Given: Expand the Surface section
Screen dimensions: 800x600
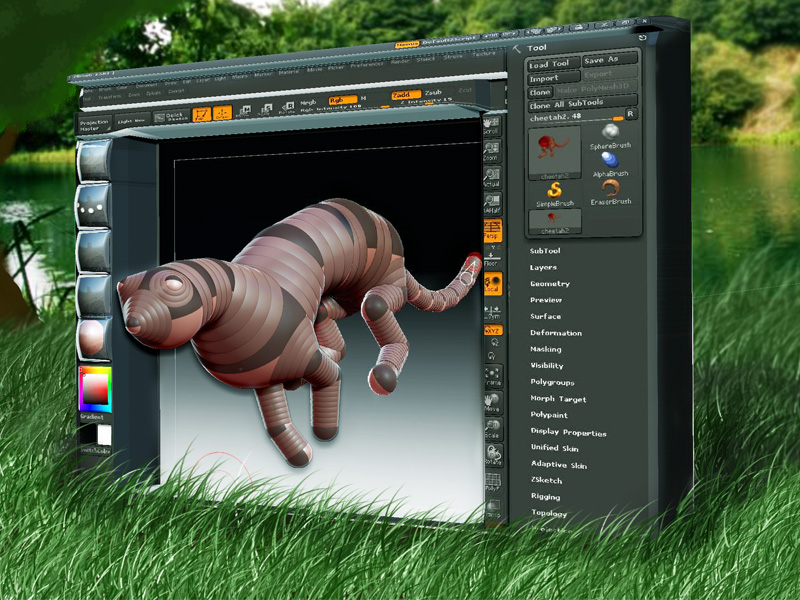Looking at the screenshot, I should pos(545,316).
